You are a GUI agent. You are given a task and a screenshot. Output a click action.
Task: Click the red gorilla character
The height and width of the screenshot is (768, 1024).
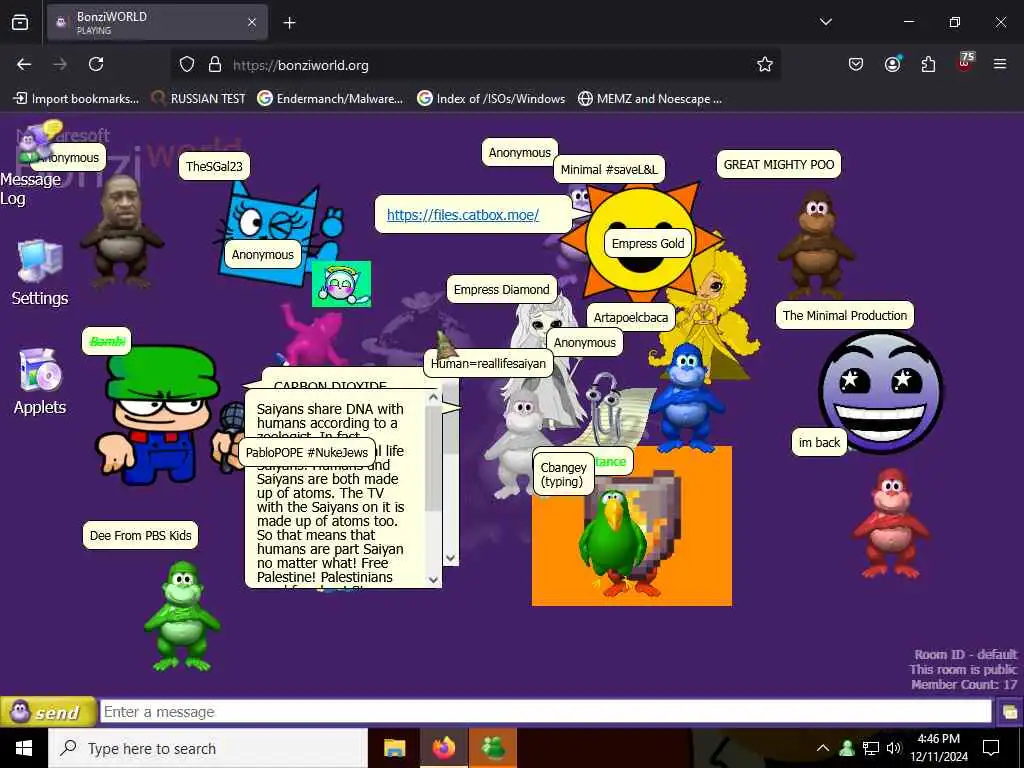click(x=891, y=523)
